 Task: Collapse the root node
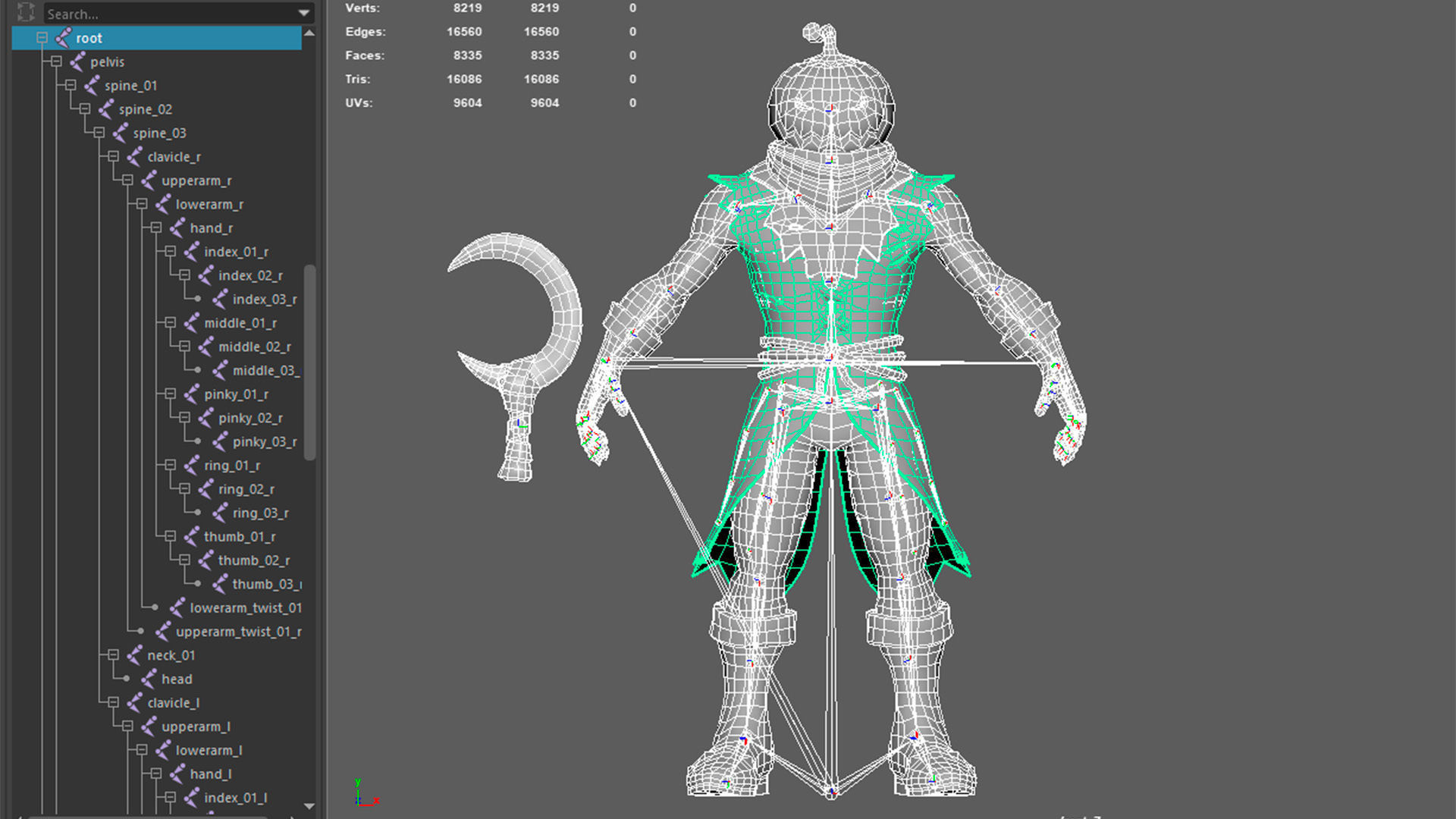[42, 38]
